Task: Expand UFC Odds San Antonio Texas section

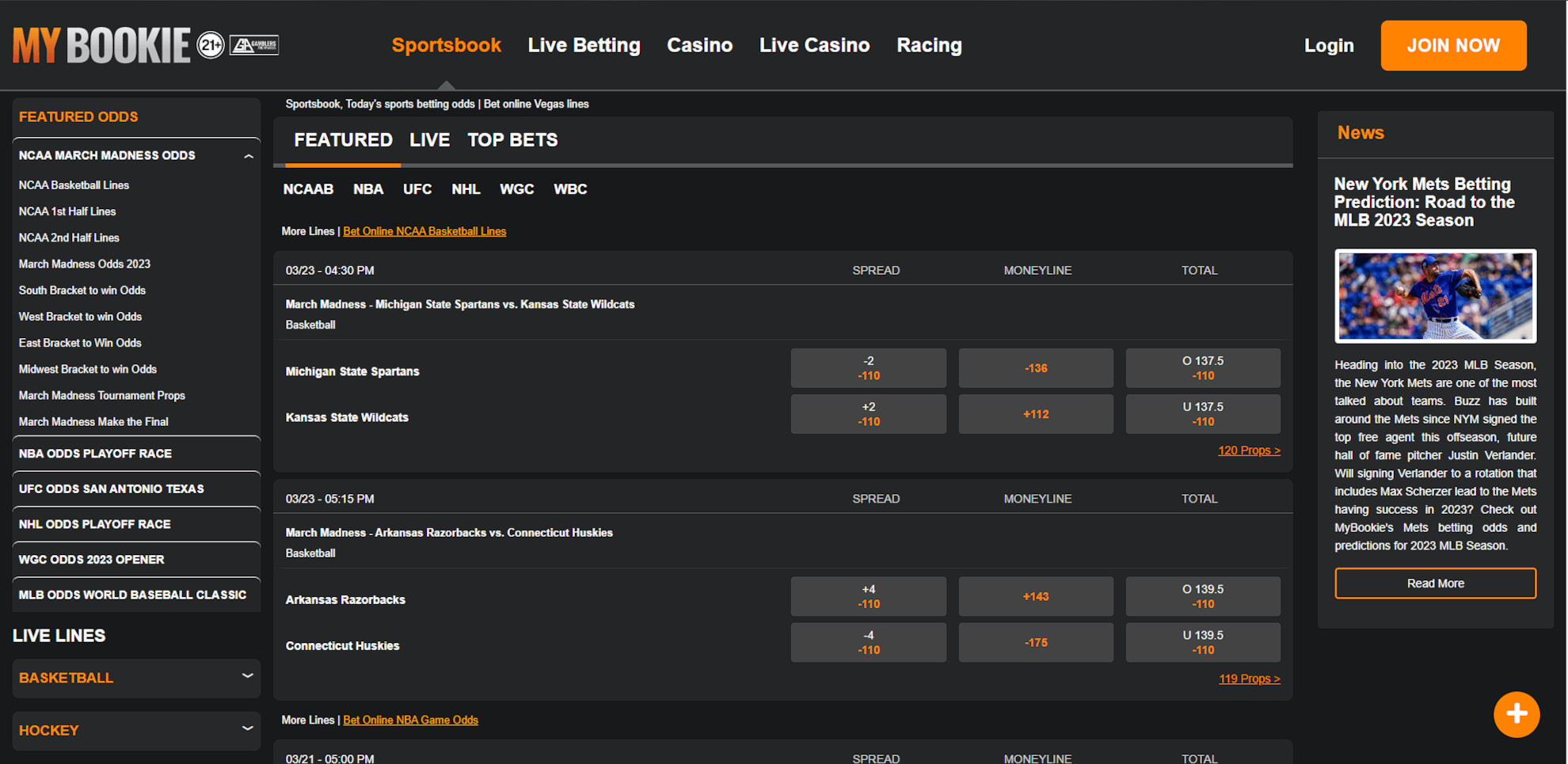Action: point(136,489)
